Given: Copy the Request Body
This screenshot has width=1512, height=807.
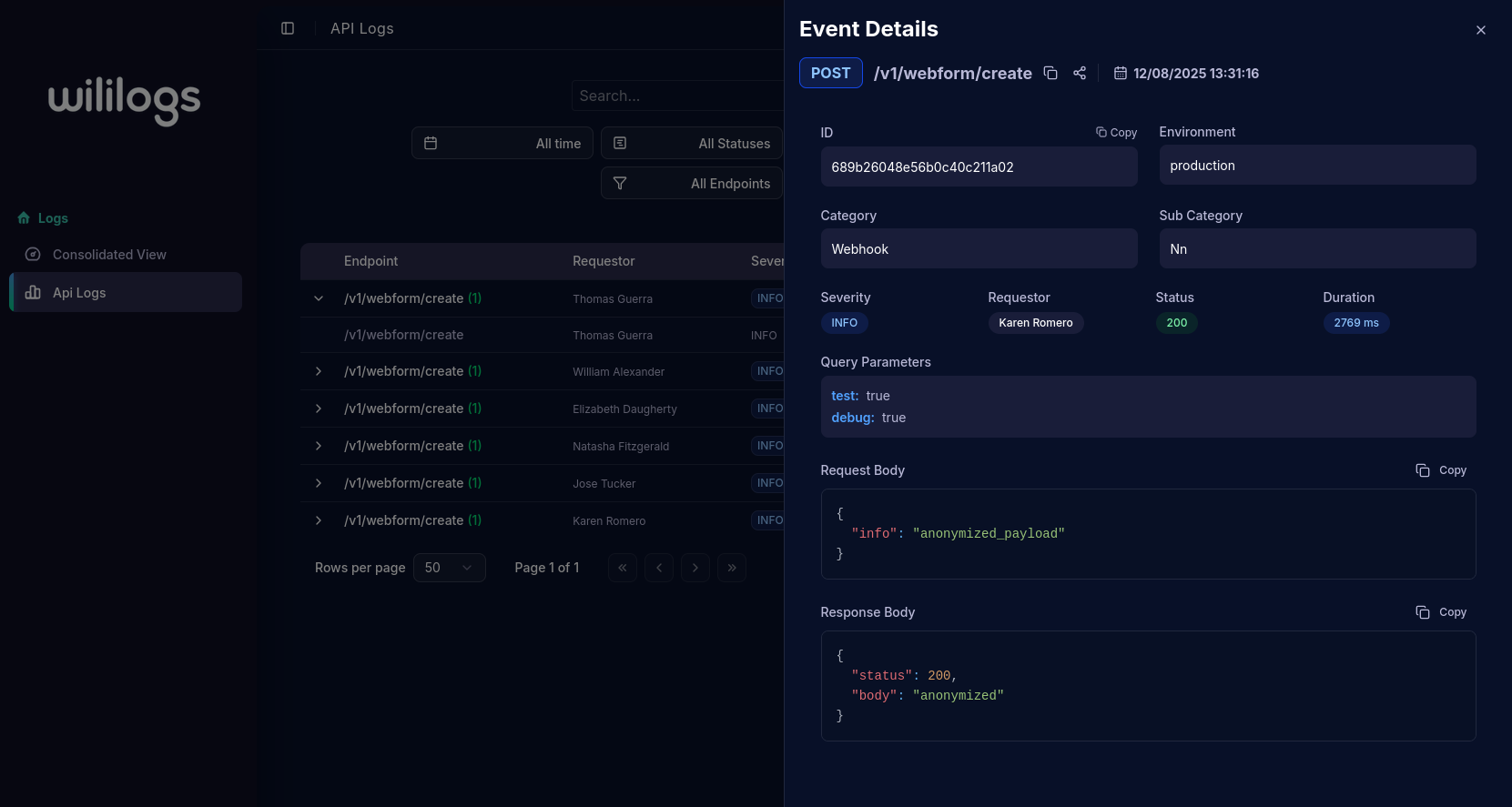Looking at the screenshot, I should tap(1441, 470).
